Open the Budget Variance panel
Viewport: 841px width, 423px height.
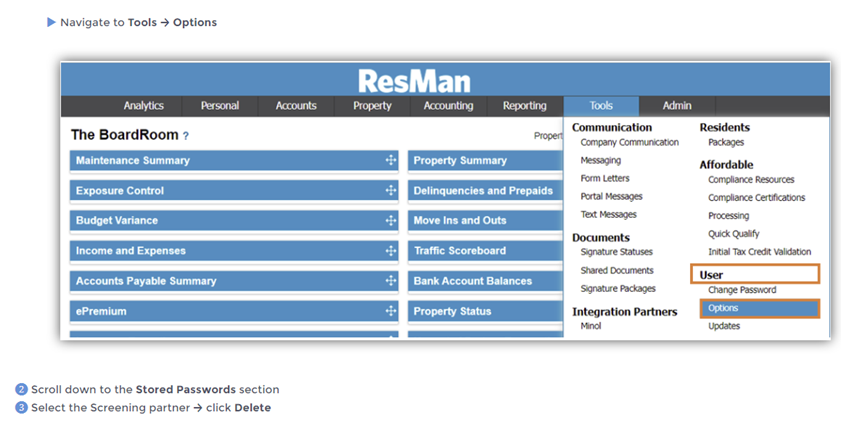pyautogui.click(x=234, y=220)
